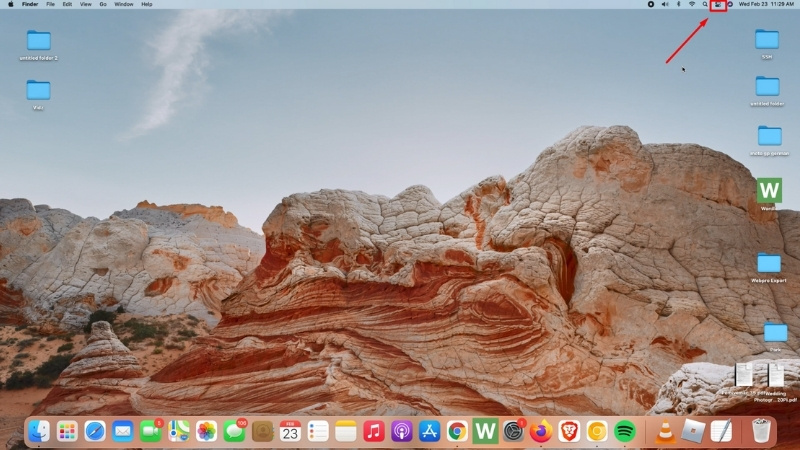Image resolution: width=800 pixels, height=450 pixels.
Task: Open the Trash in the Dock
Action: [761, 432]
